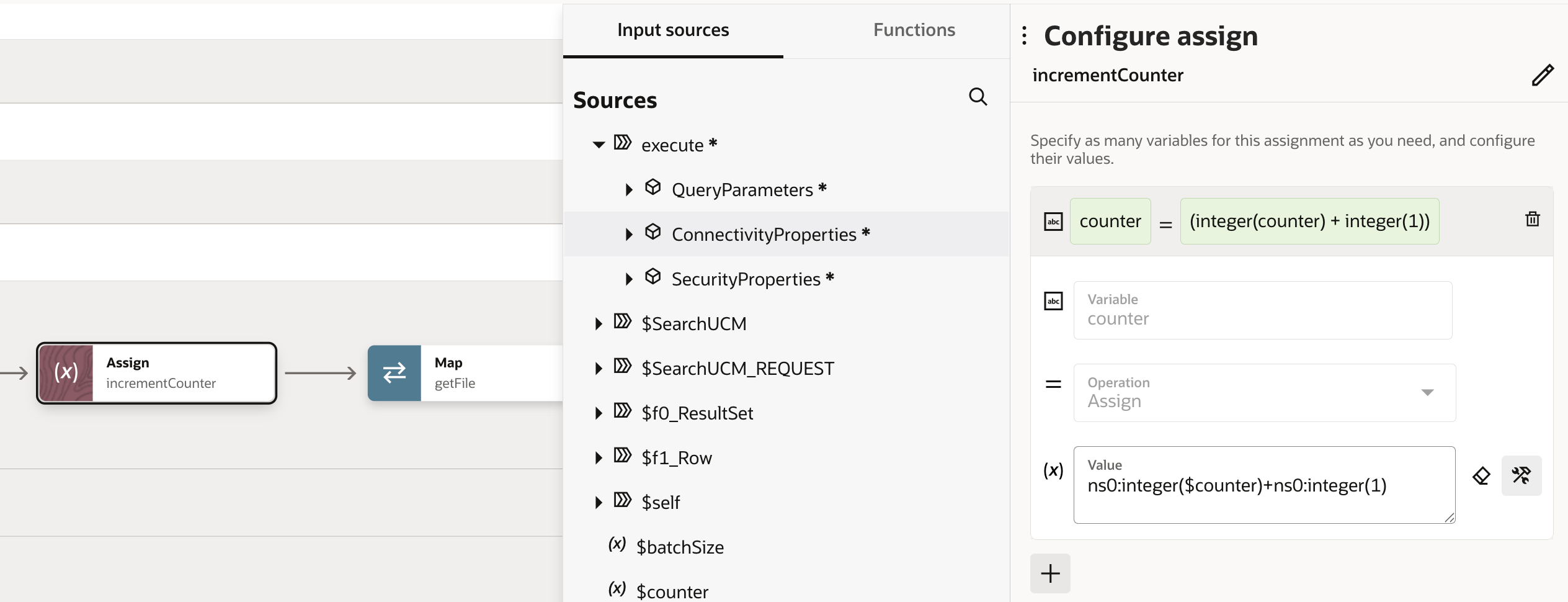Click the pencil edit icon beside incrementCounter
Image resolution: width=1568 pixels, height=602 pixels.
[1542, 75]
